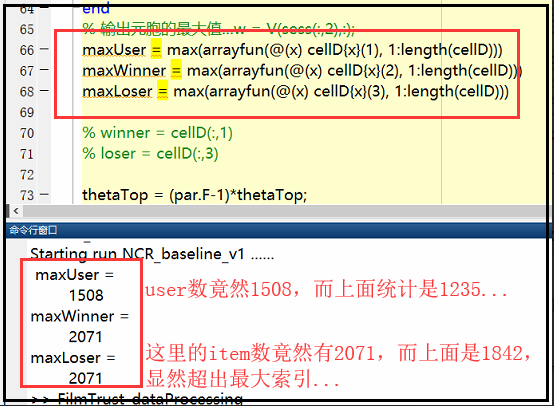This screenshot has width=554, height=406.
Task: Click the comment '% loser = cellD(:,3)'
Action: tap(151, 154)
